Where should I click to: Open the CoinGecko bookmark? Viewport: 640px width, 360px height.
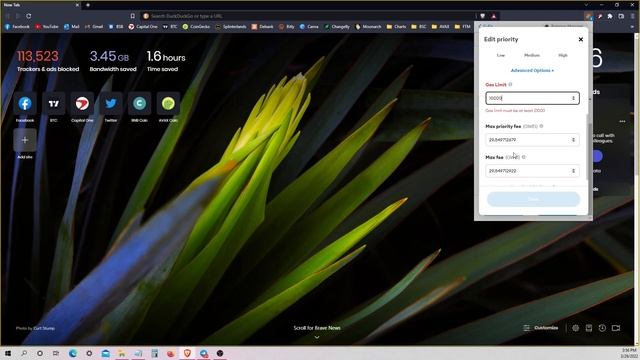[x=197, y=27]
